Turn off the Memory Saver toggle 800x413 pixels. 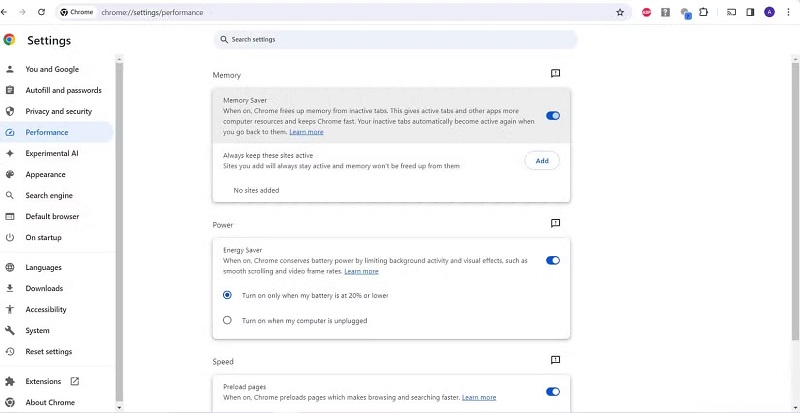click(x=553, y=116)
